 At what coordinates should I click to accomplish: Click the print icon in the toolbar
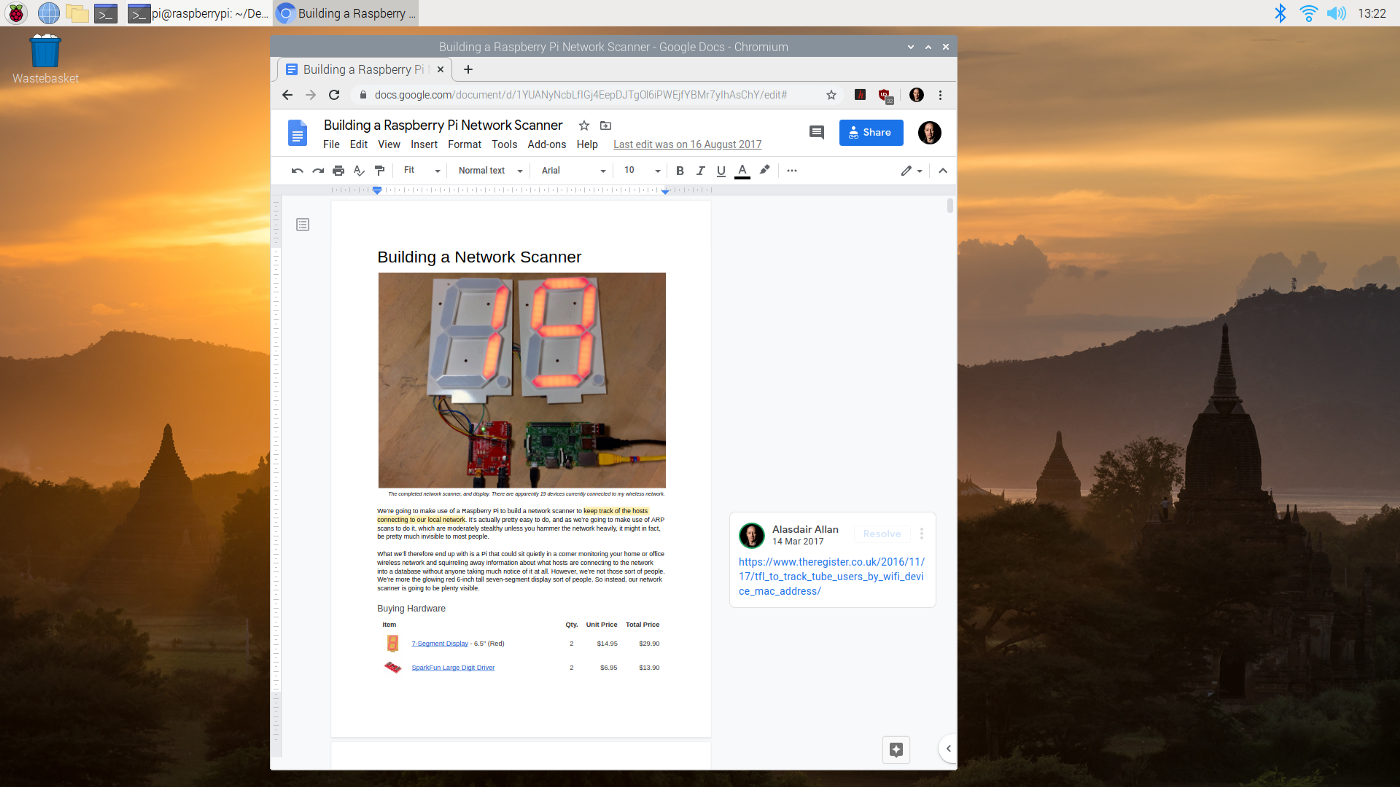point(338,171)
